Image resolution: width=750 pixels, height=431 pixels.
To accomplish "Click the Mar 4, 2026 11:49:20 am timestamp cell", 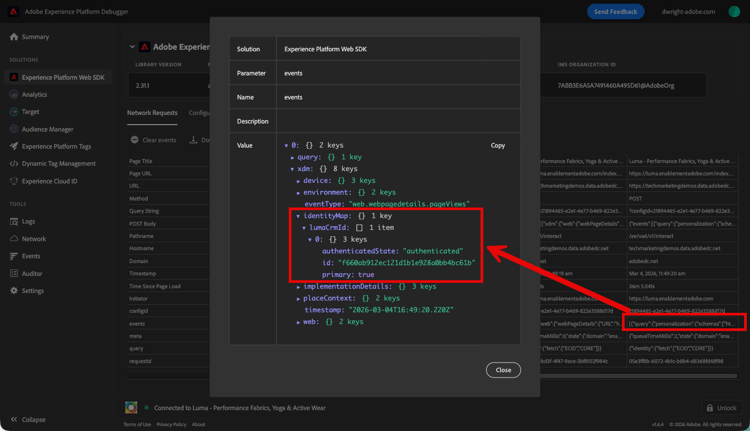I will tap(657, 274).
